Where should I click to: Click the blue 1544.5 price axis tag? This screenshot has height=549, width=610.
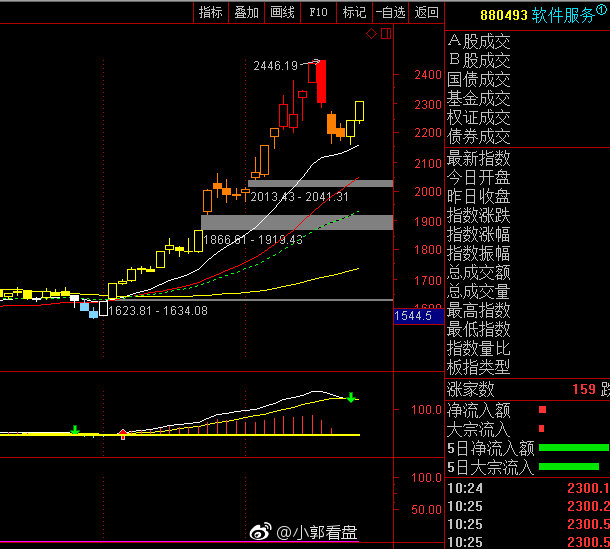pos(419,316)
